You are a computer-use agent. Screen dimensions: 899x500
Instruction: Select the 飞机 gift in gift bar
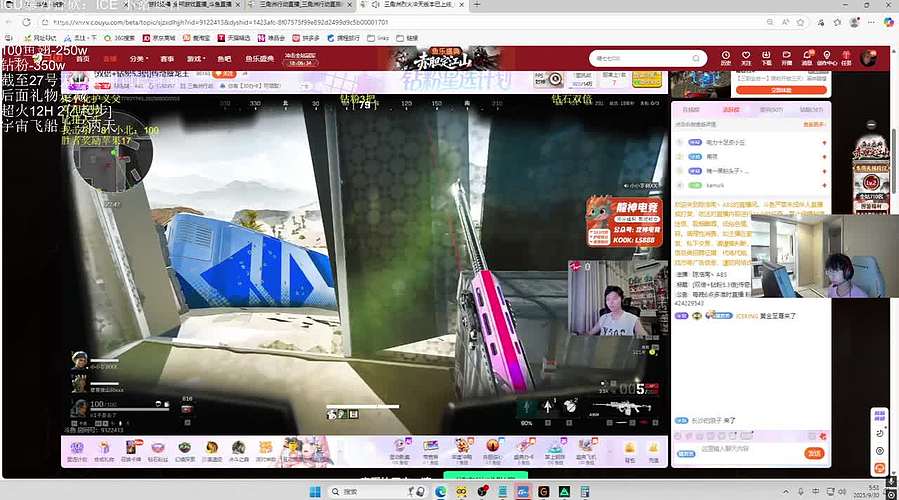coord(586,451)
